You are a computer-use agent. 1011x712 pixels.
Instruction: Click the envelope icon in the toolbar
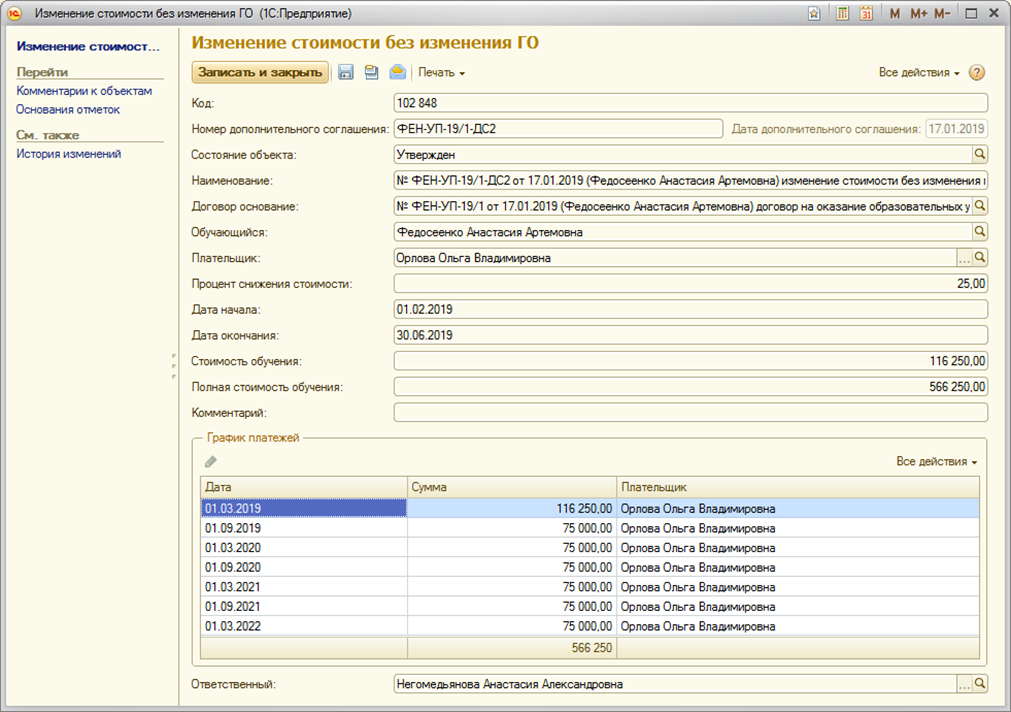point(397,72)
